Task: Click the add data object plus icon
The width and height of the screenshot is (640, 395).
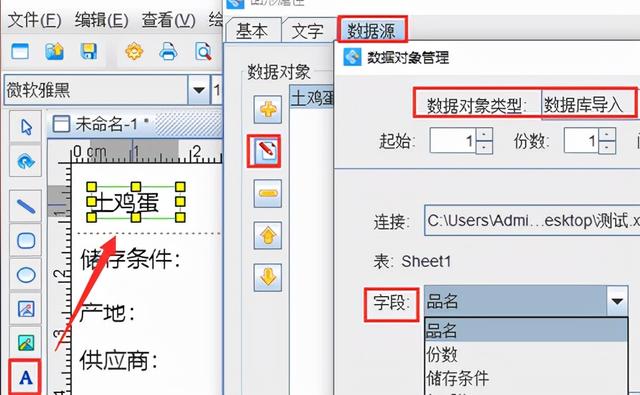Action: 267,110
